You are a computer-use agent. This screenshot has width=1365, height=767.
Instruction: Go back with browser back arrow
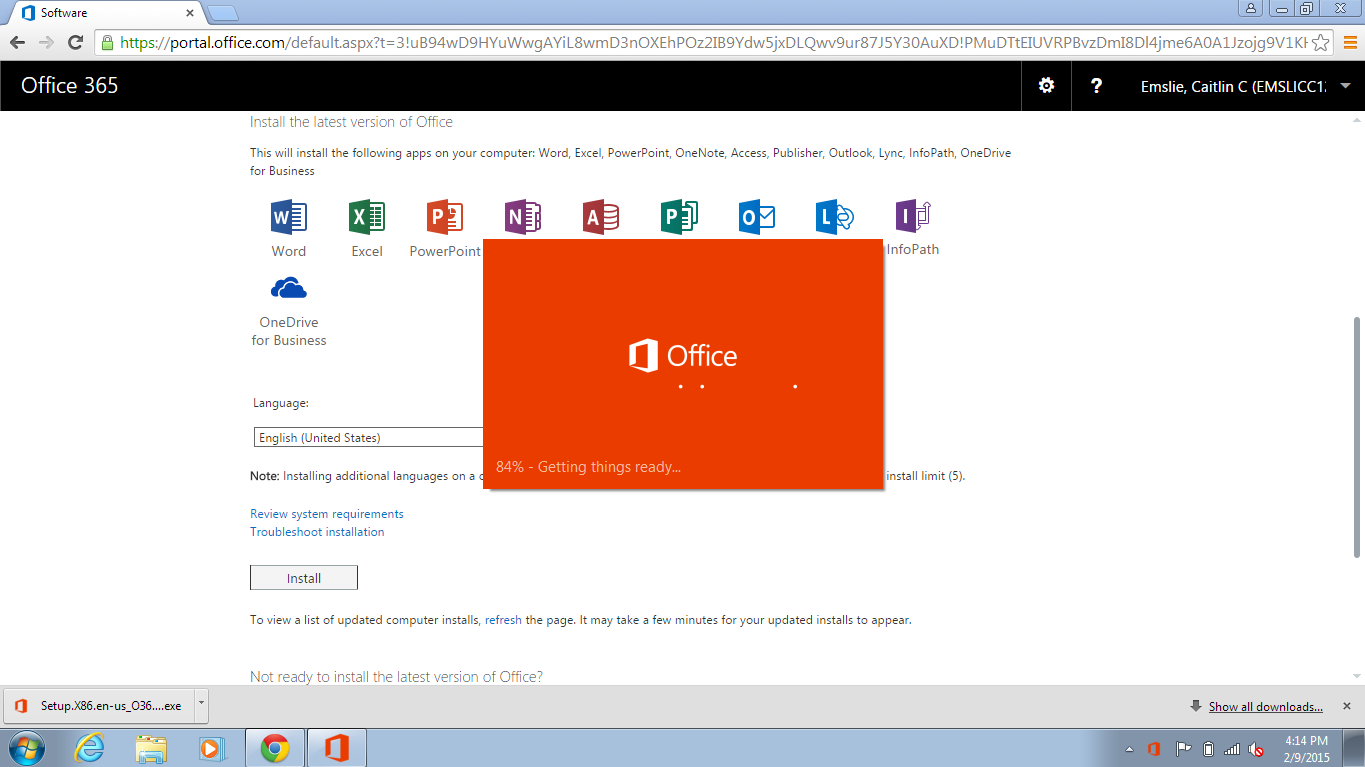pyautogui.click(x=17, y=42)
